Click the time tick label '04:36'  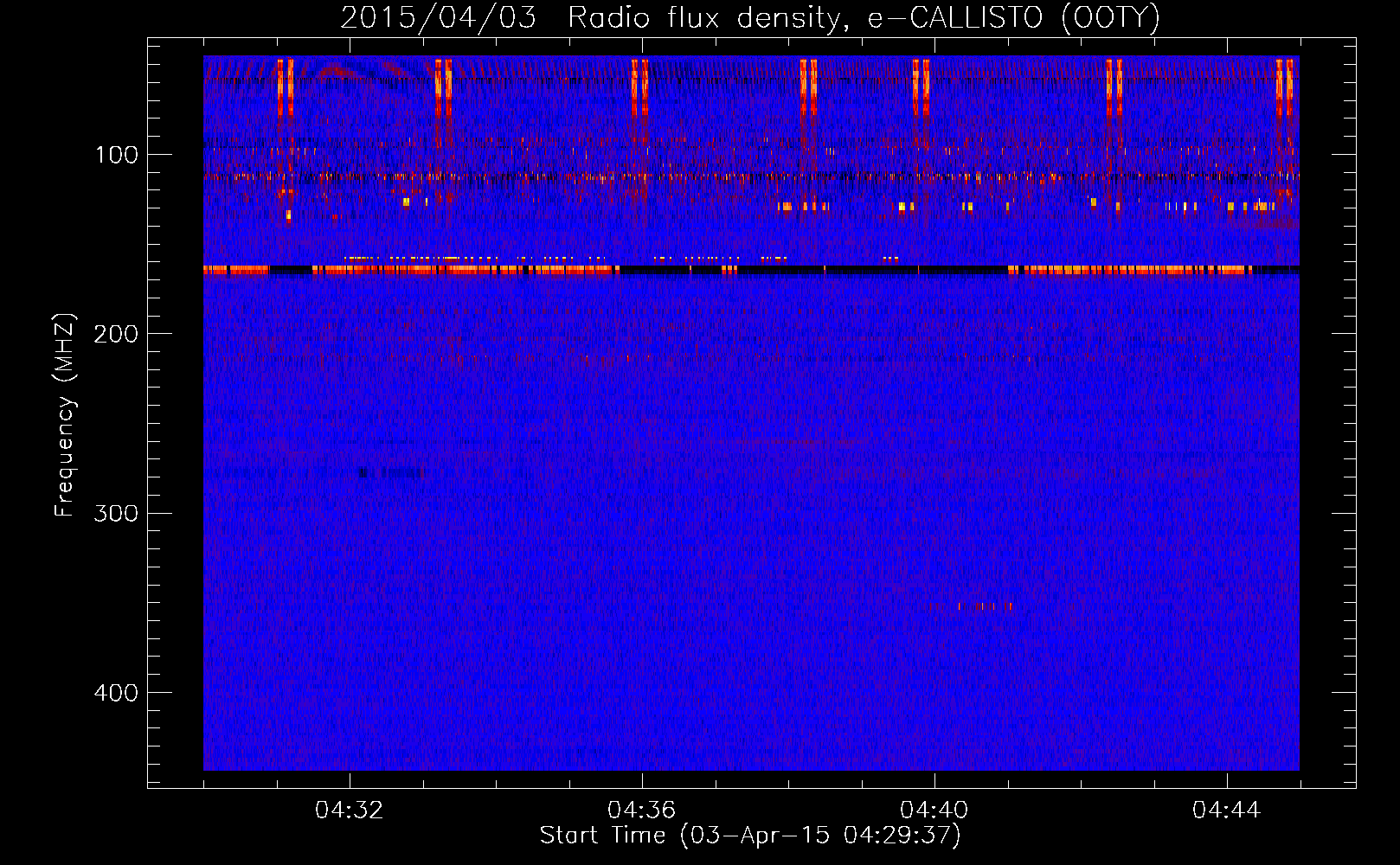[x=642, y=811]
